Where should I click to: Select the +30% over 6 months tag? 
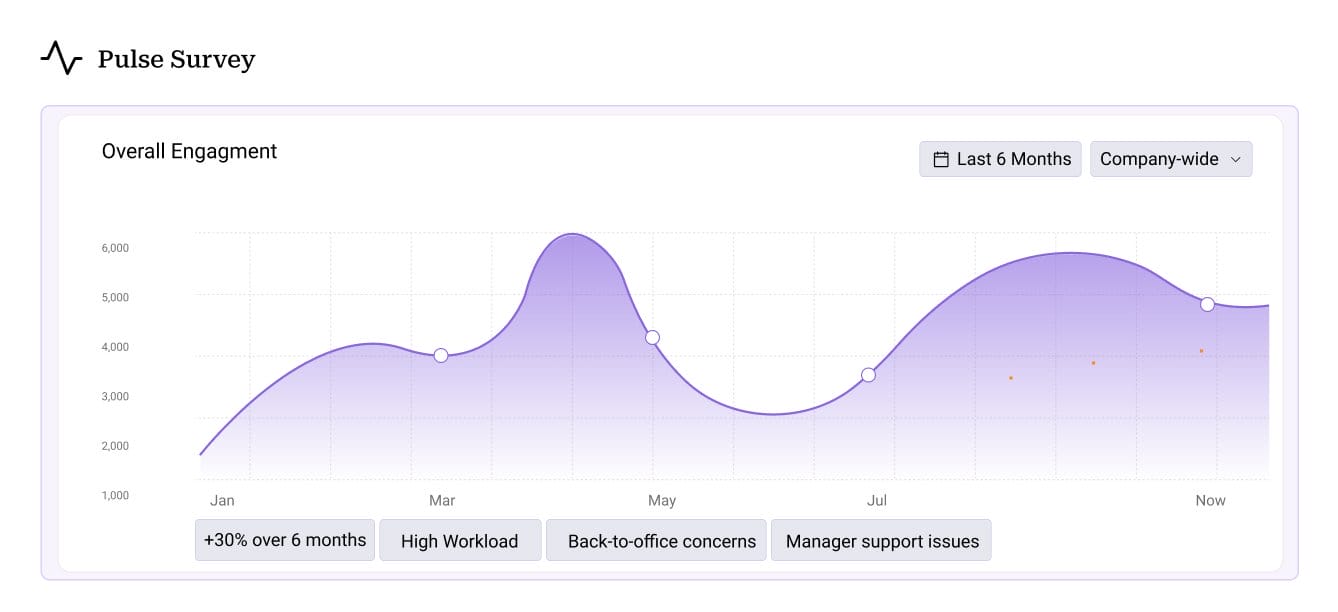[x=284, y=539]
